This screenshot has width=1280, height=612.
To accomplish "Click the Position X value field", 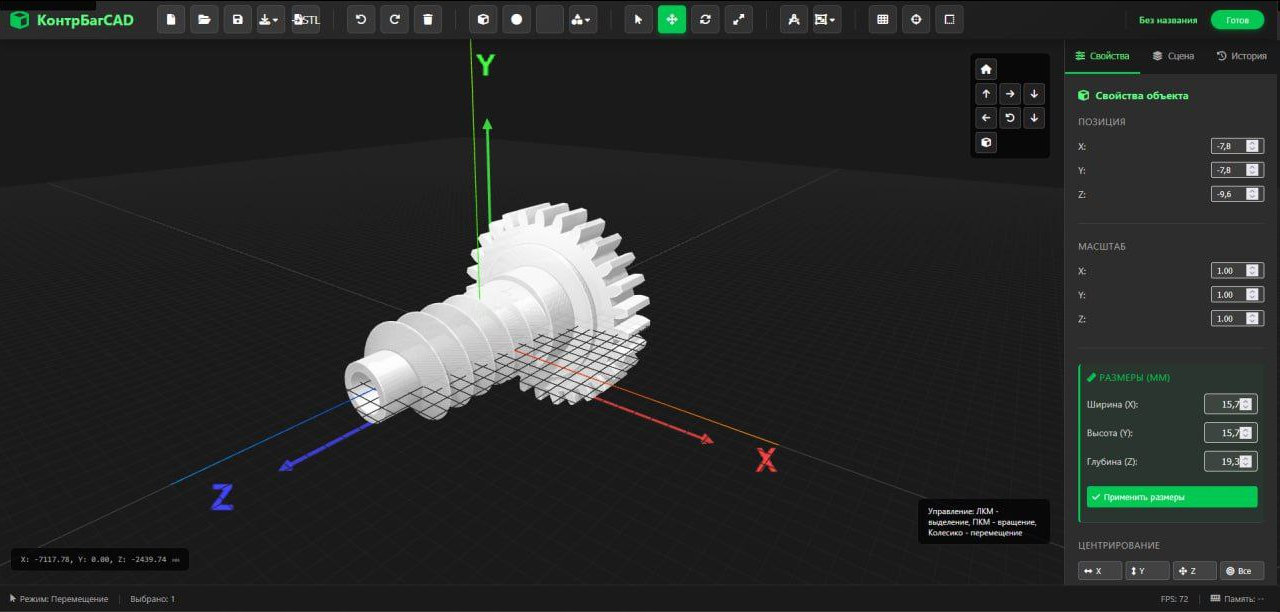I will [x=1237, y=146].
